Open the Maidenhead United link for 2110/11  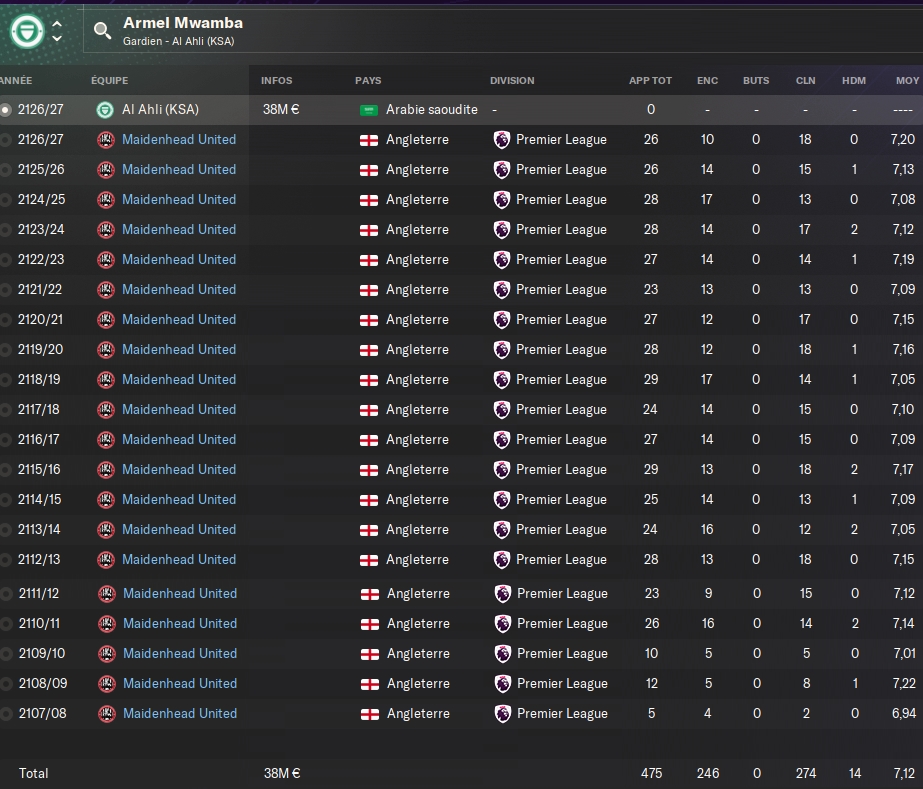(180, 624)
